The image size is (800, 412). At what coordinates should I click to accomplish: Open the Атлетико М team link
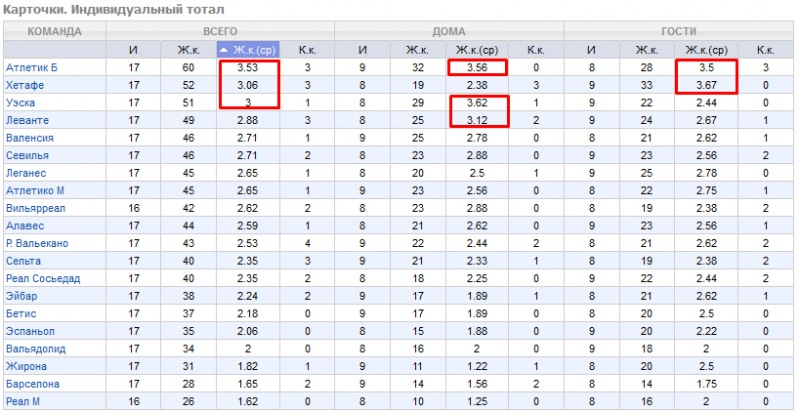pyautogui.click(x=35, y=191)
